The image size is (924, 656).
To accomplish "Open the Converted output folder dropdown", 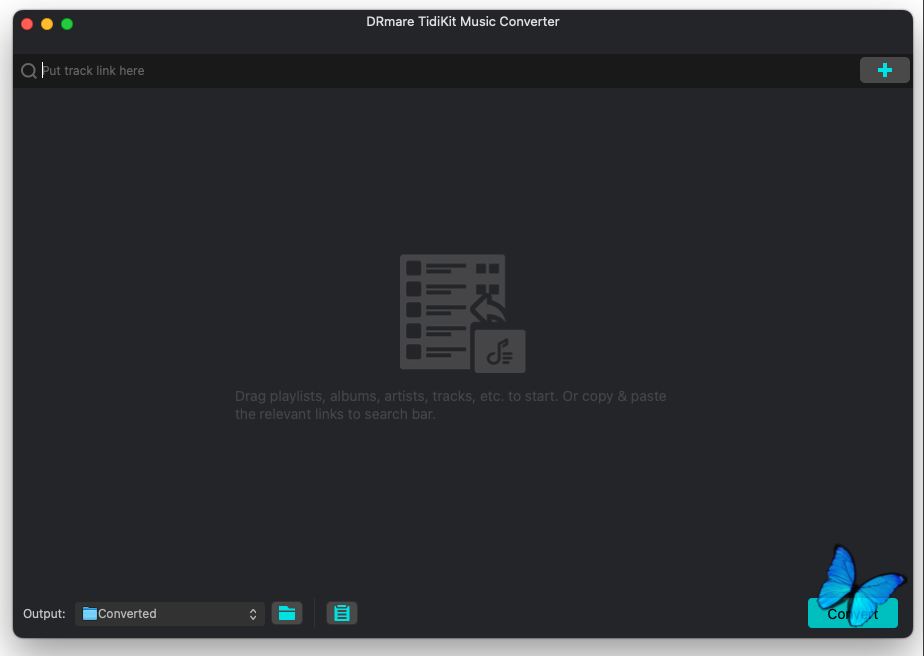I will pos(170,614).
